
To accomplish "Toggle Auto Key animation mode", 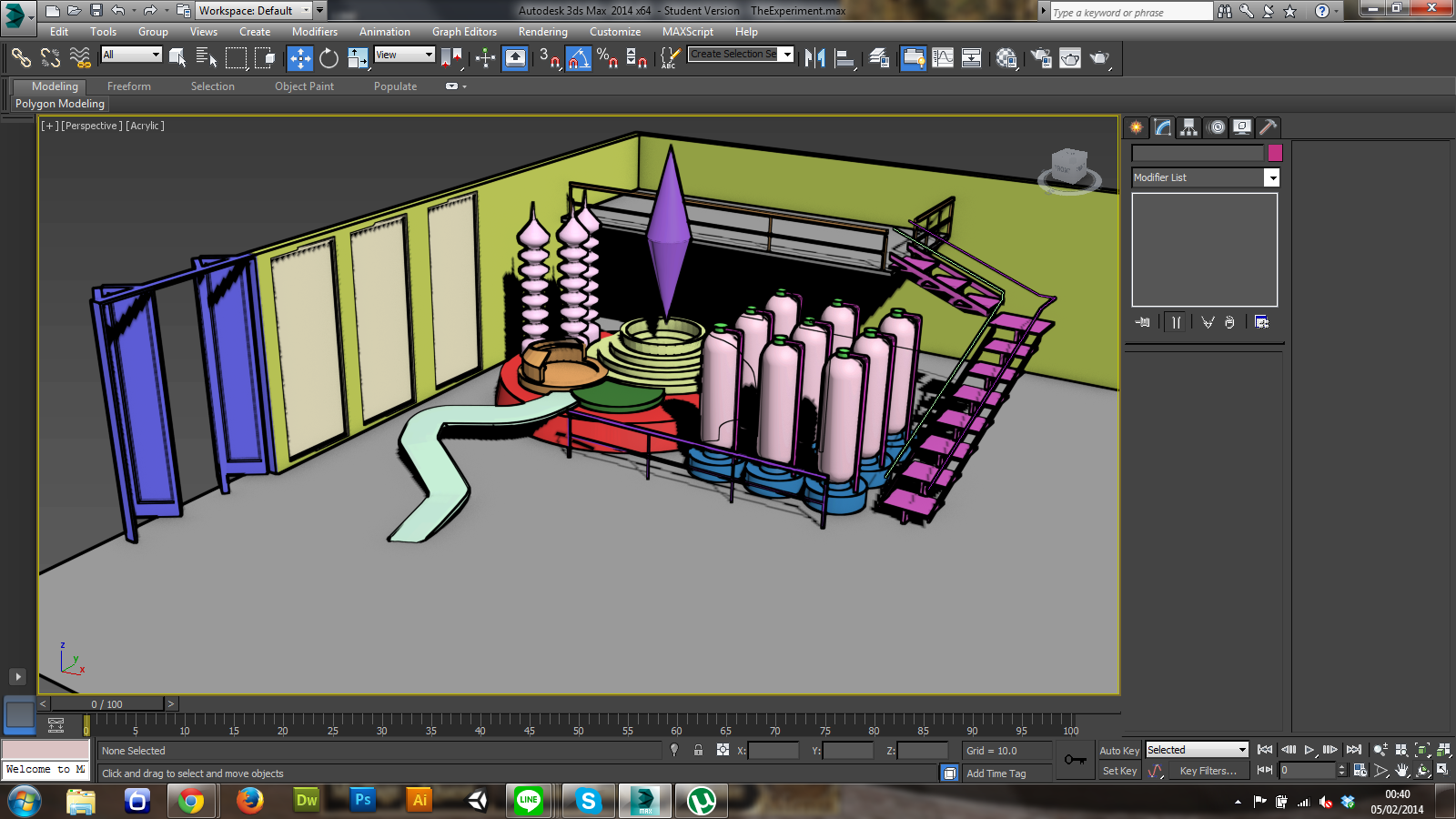I will click(x=1119, y=751).
